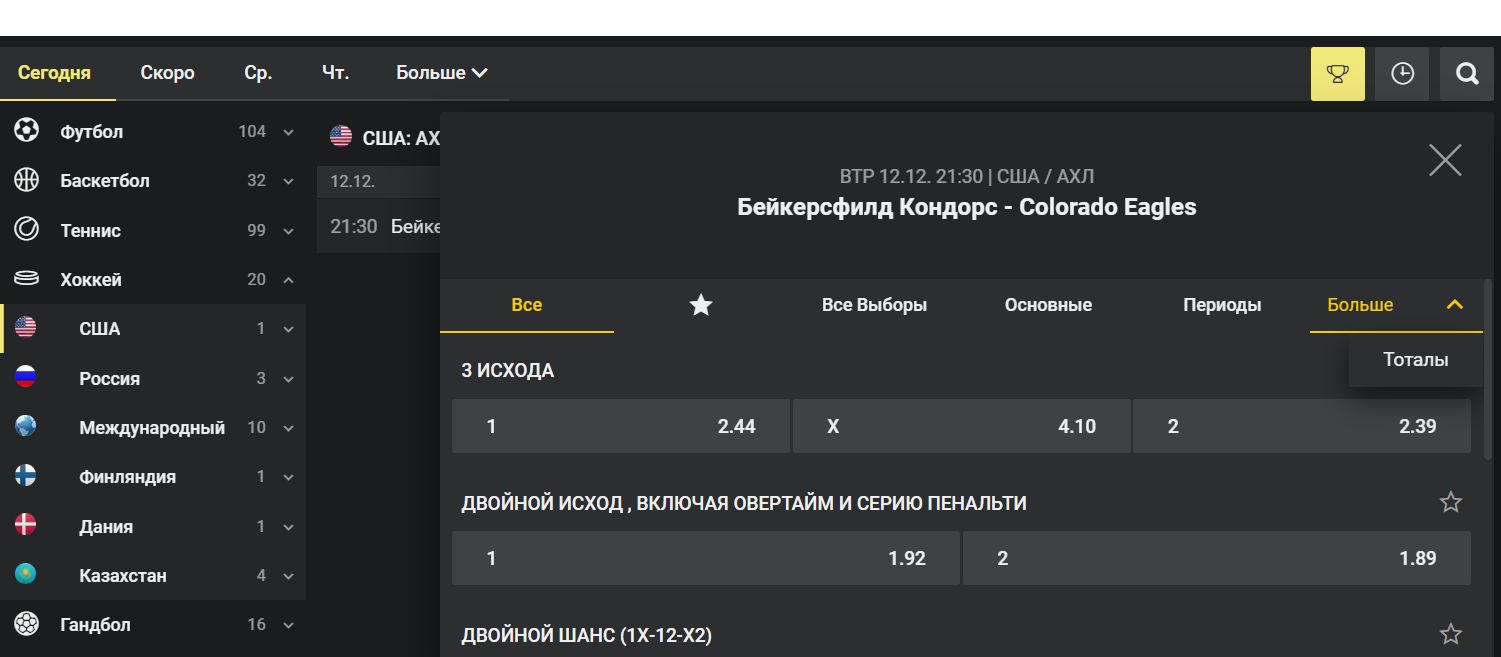
Task: Select the Теннис tennis ball icon
Action: pyautogui.click(x=27, y=229)
